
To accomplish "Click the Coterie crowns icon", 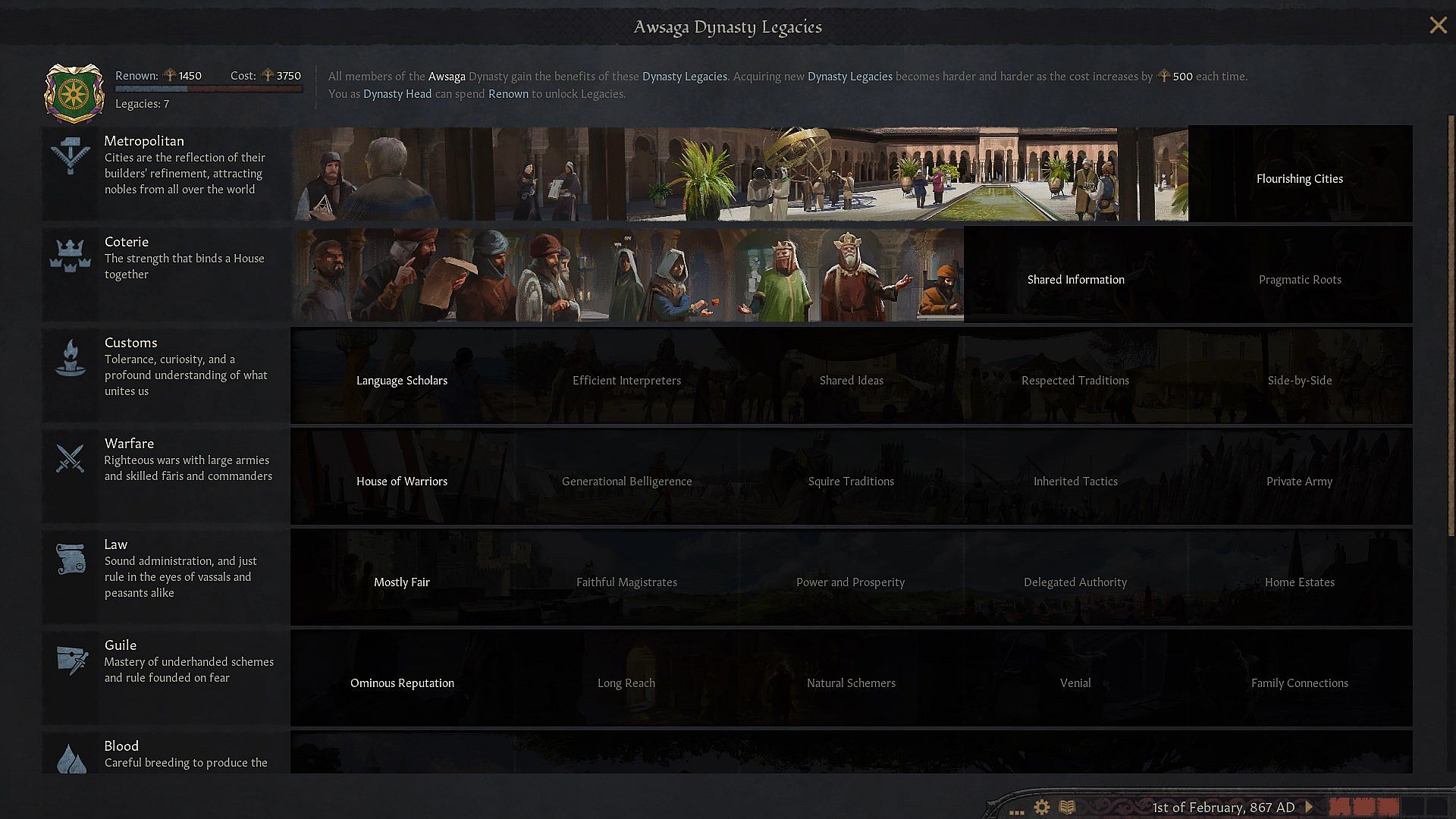I will pyautogui.click(x=71, y=255).
